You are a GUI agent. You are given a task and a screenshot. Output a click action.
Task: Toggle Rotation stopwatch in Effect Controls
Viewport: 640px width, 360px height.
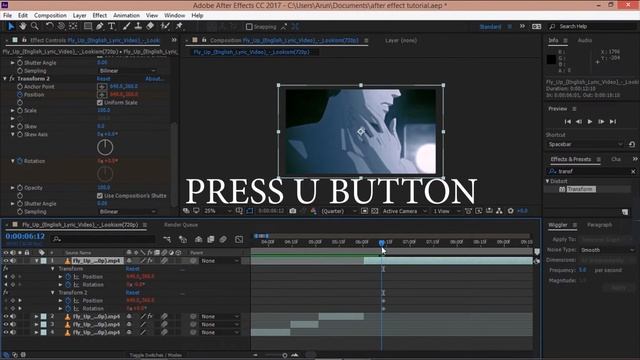pos(20,161)
